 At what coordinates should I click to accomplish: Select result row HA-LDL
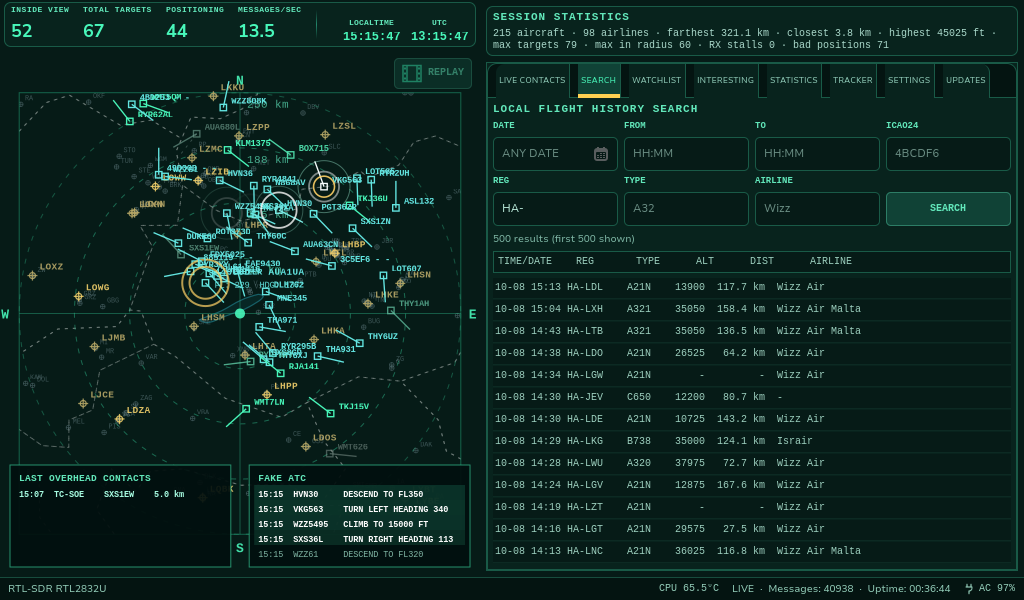(x=752, y=287)
